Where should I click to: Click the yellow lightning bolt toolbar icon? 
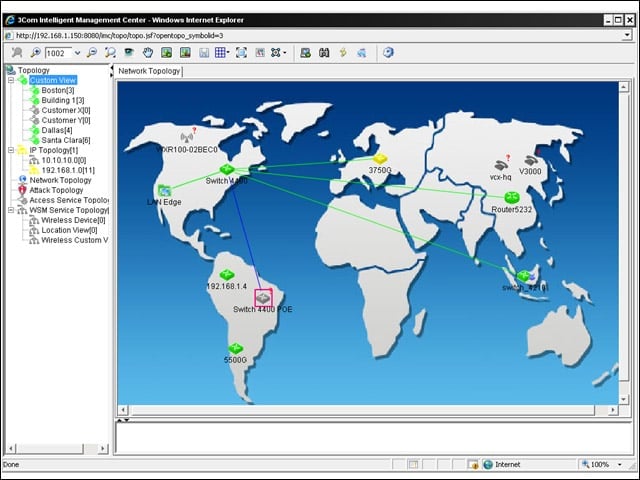tap(343, 53)
